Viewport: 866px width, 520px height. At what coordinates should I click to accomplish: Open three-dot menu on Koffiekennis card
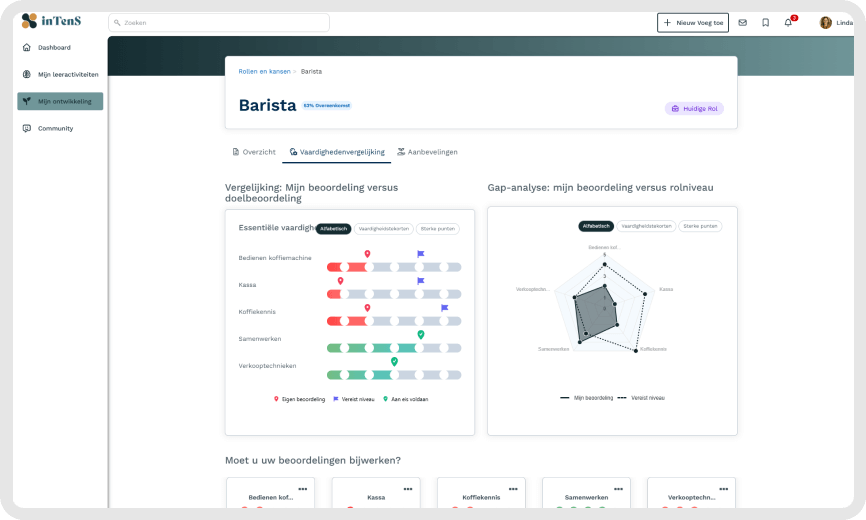point(512,488)
